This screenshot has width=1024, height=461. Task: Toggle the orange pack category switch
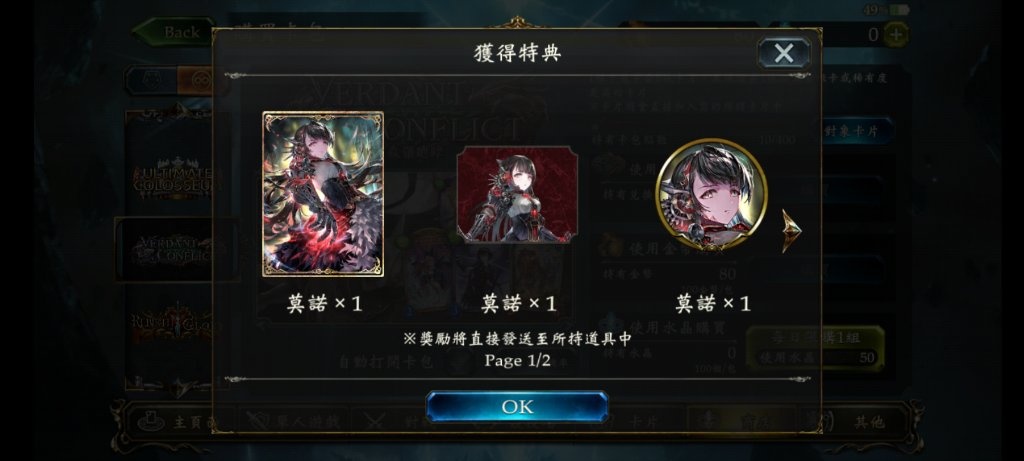coord(196,80)
